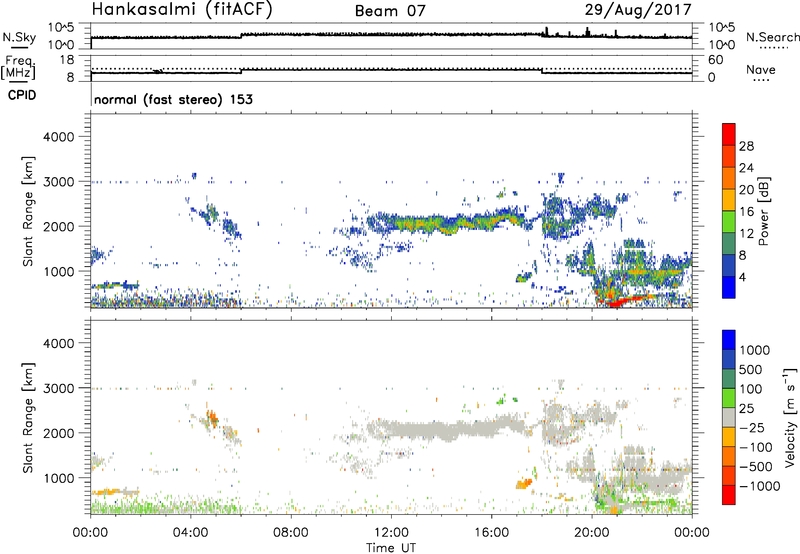Viewport: 800px width, 554px height.
Task: Click the 18 tick on the frequency axis
Action: [x=67, y=60]
